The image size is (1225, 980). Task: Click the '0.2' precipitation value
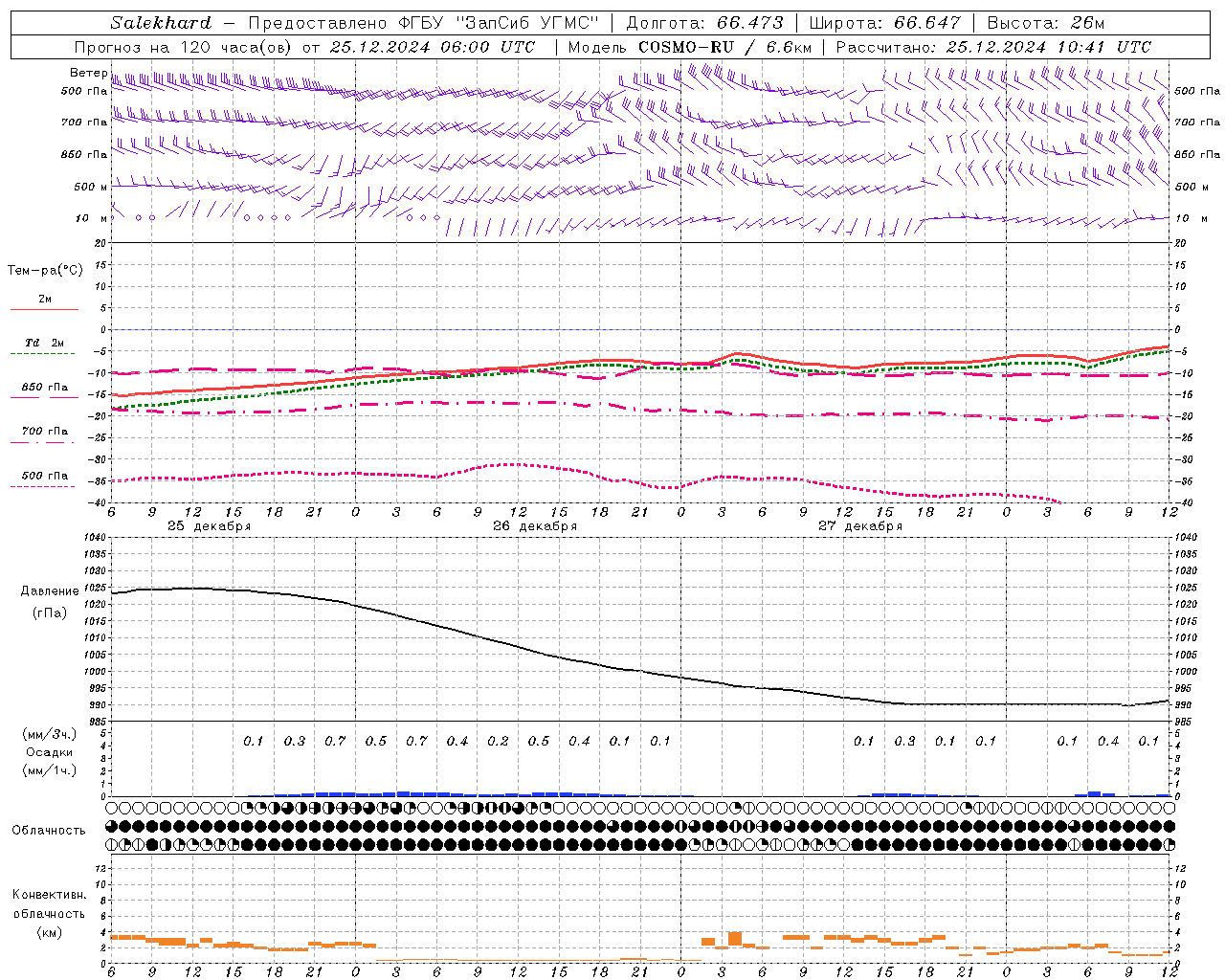point(498,742)
